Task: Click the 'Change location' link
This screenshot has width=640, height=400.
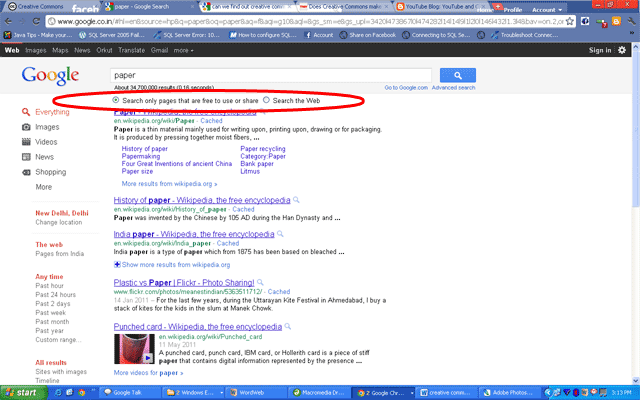Action: click(x=59, y=222)
